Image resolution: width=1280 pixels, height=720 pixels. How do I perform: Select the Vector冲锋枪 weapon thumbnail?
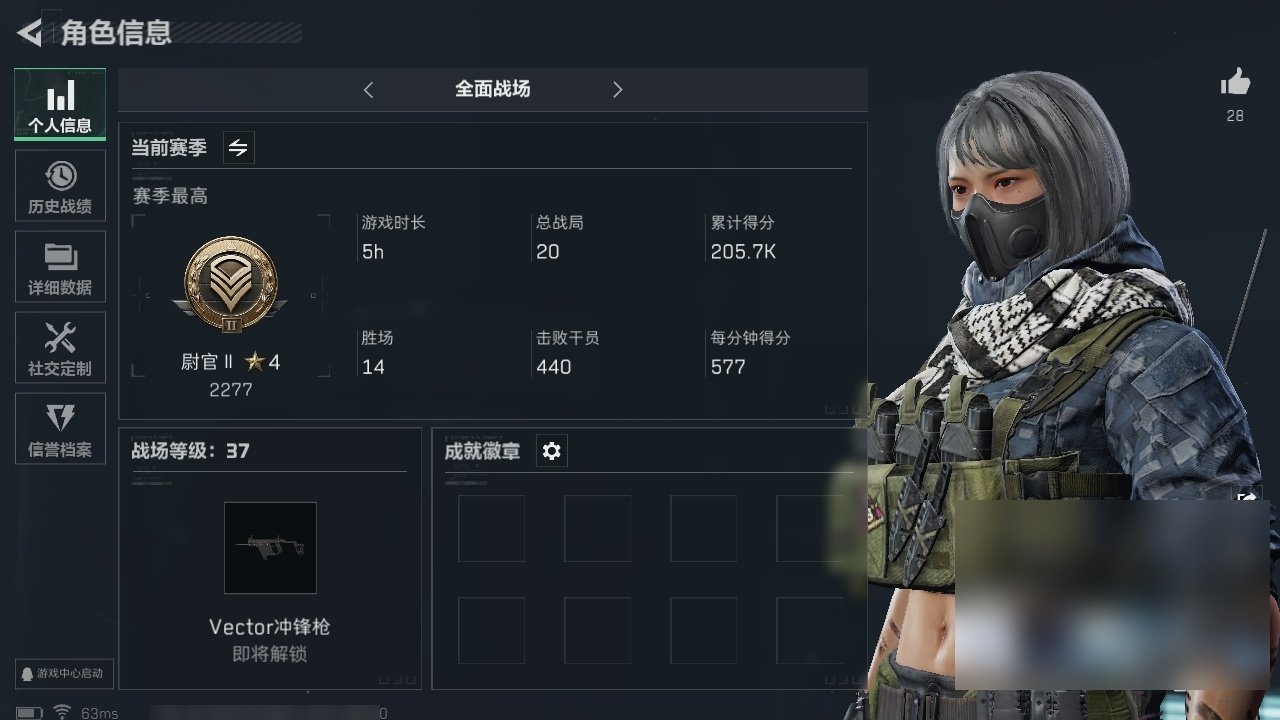click(270, 548)
